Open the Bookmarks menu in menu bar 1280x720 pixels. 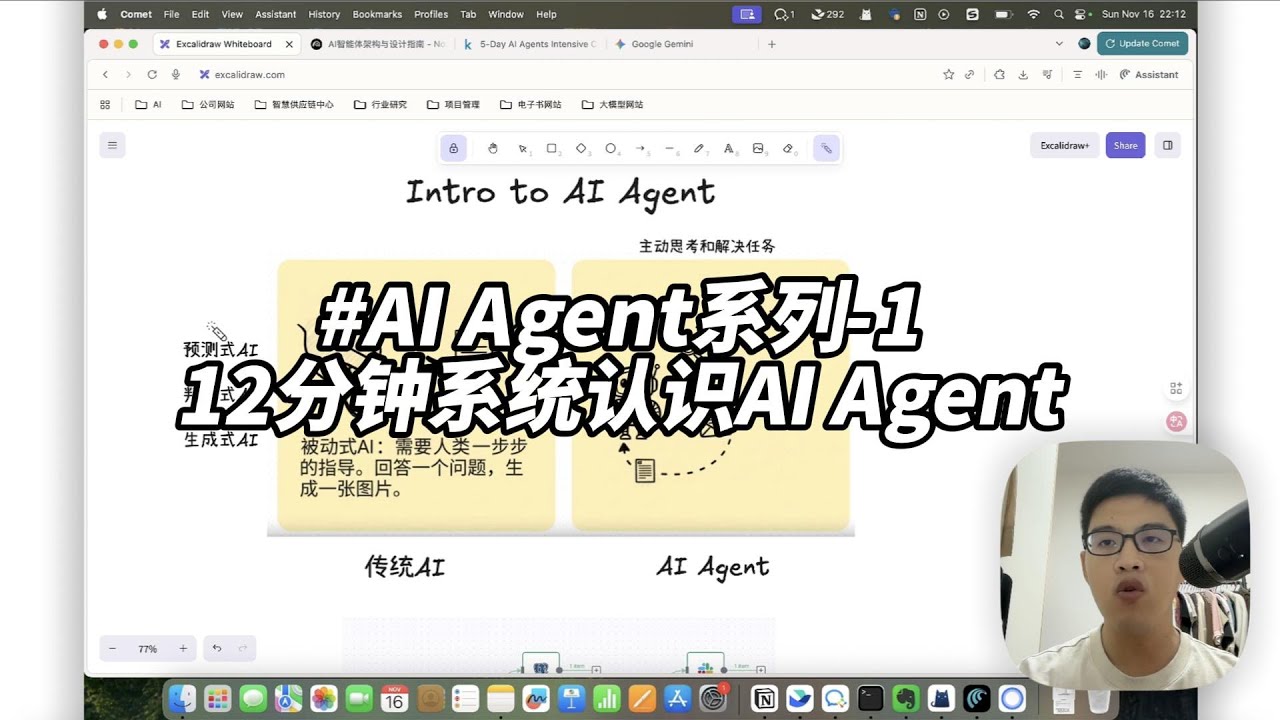377,14
